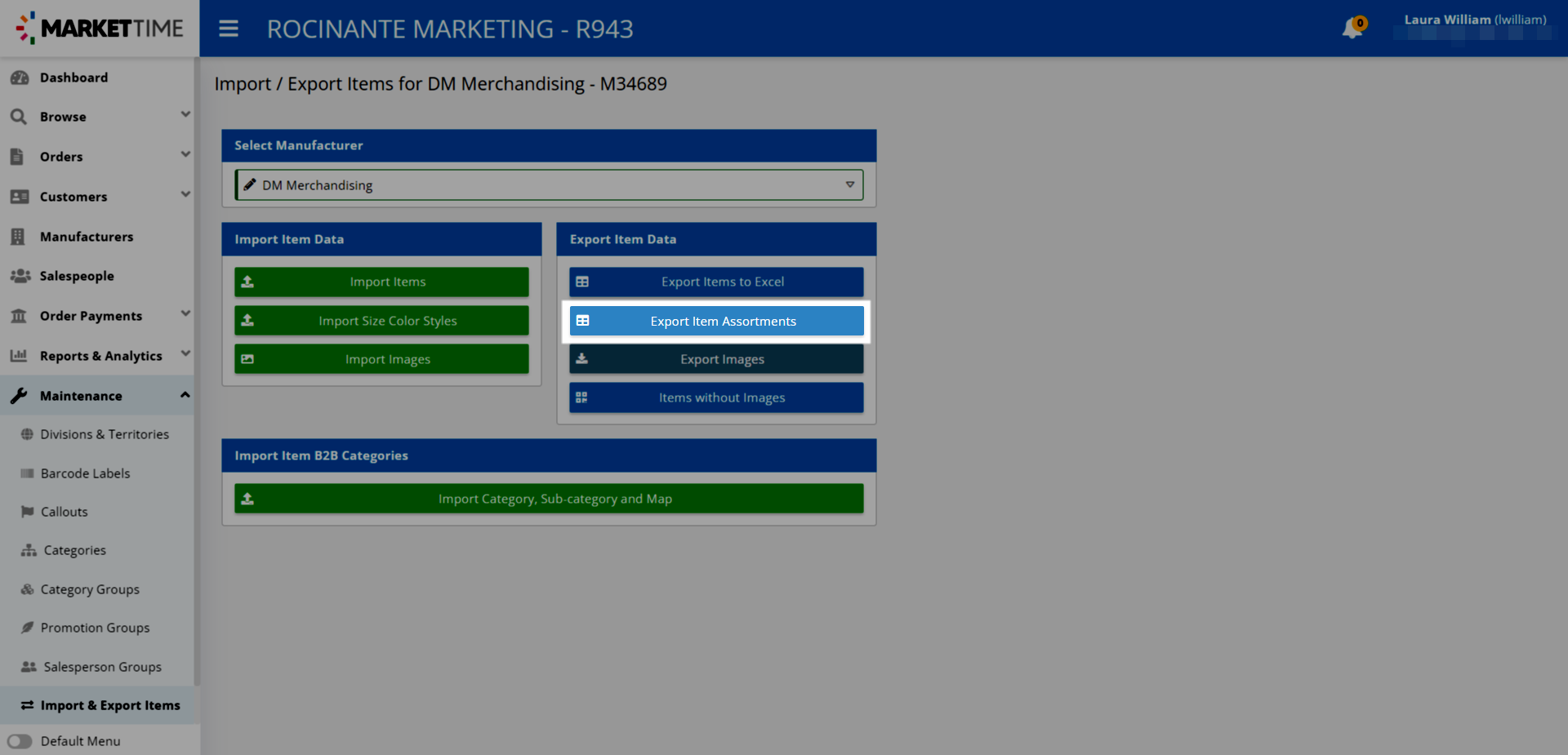This screenshot has height=755, width=1568.
Task: Expand the Browse menu chevron
Action: [185, 115]
